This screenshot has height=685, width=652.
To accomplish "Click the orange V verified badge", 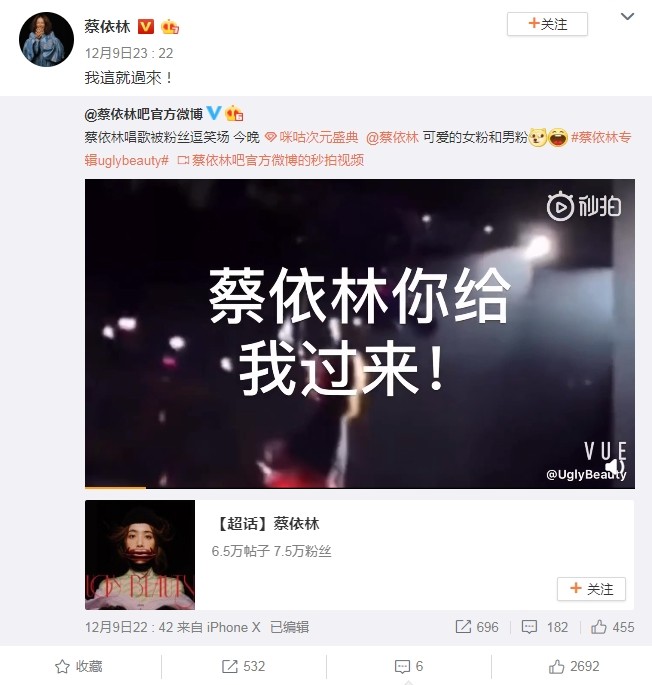I will [146, 27].
